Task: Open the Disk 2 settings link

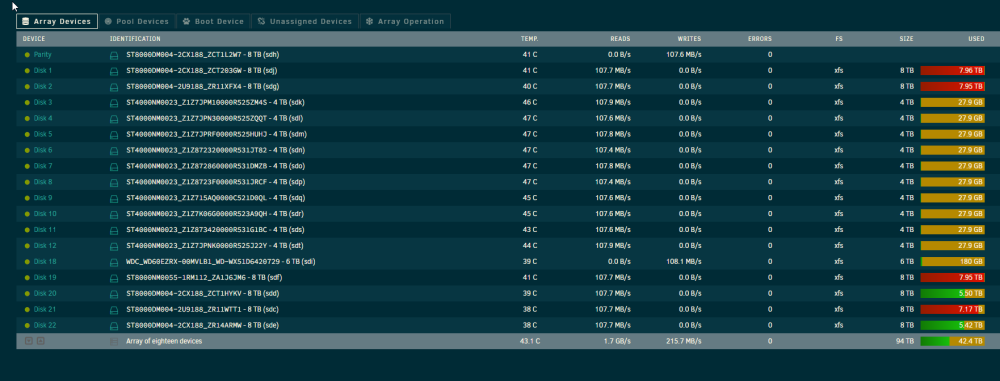Action: point(43,87)
